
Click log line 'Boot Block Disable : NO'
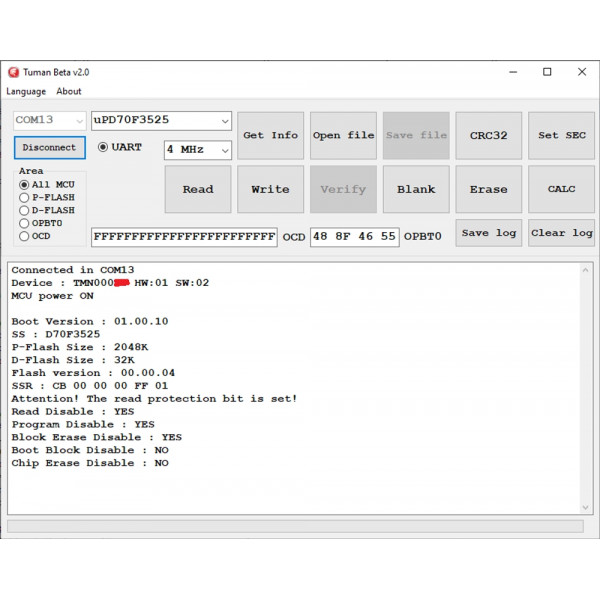tap(90, 450)
